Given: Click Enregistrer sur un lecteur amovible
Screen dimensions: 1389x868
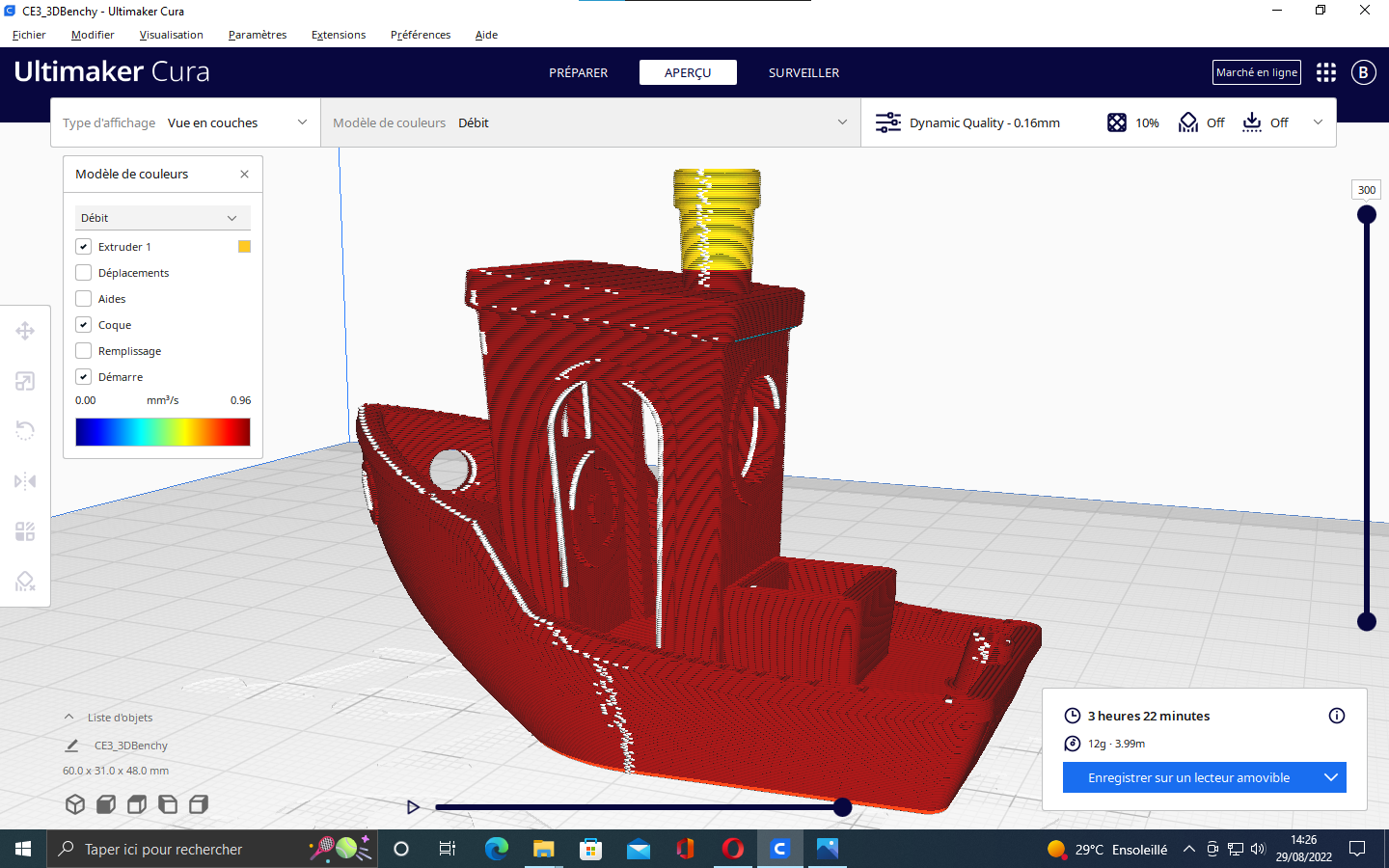Looking at the screenshot, I should coord(1188,777).
